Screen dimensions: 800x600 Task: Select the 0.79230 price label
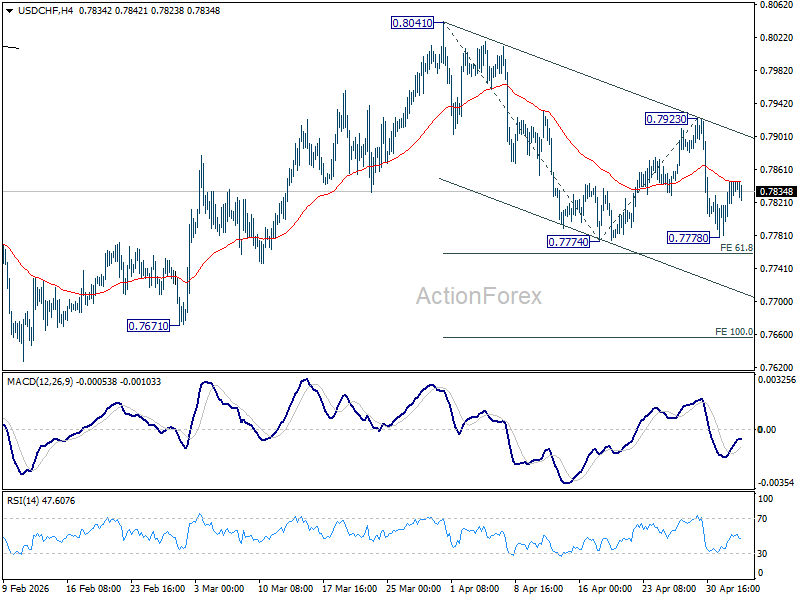pos(666,119)
